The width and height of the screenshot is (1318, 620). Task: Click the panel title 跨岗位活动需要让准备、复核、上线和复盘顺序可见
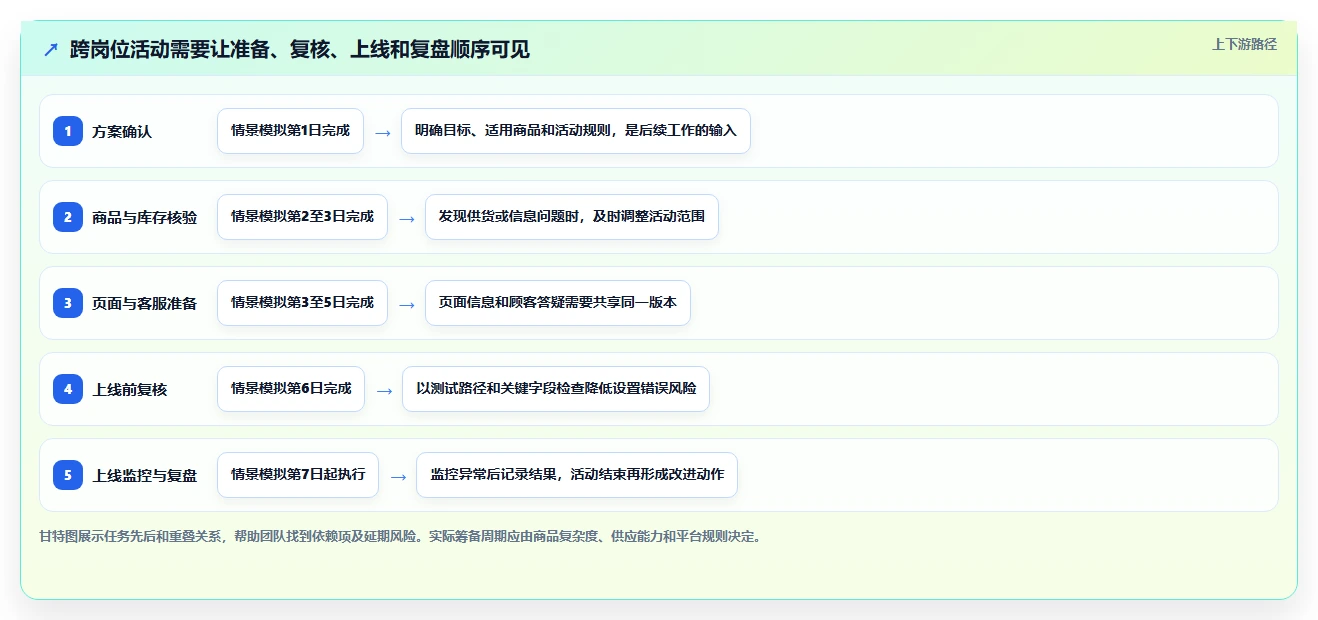click(300, 49)
